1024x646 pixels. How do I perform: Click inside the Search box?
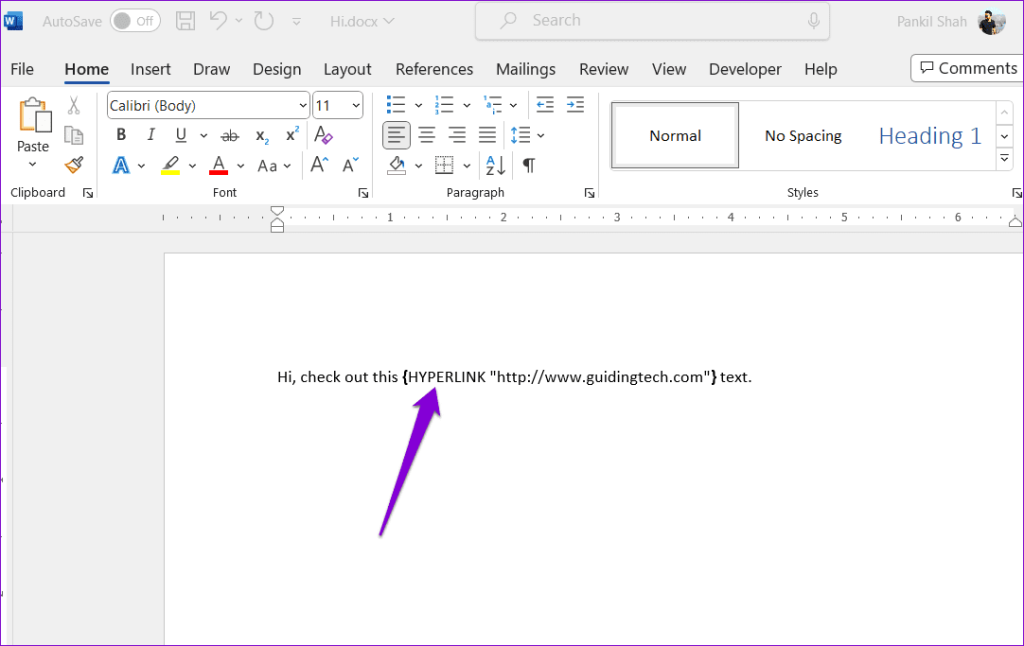point(651,20)
